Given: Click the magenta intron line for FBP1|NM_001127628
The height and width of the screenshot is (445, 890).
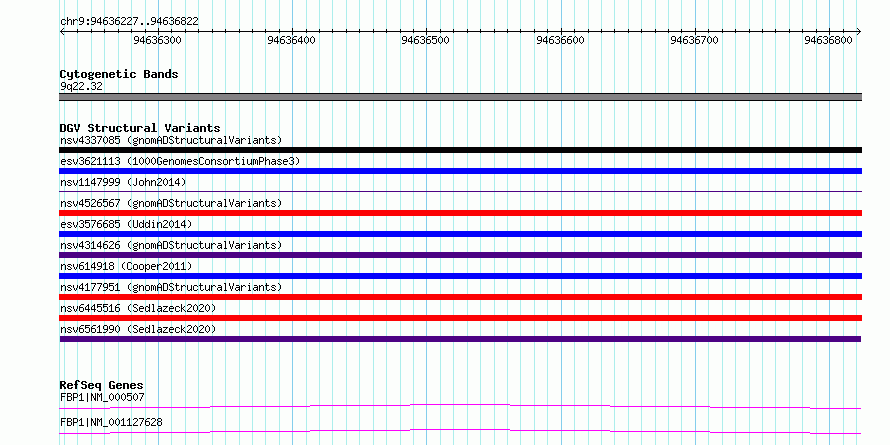Looking at the screenshot, I should click(460, 431).
